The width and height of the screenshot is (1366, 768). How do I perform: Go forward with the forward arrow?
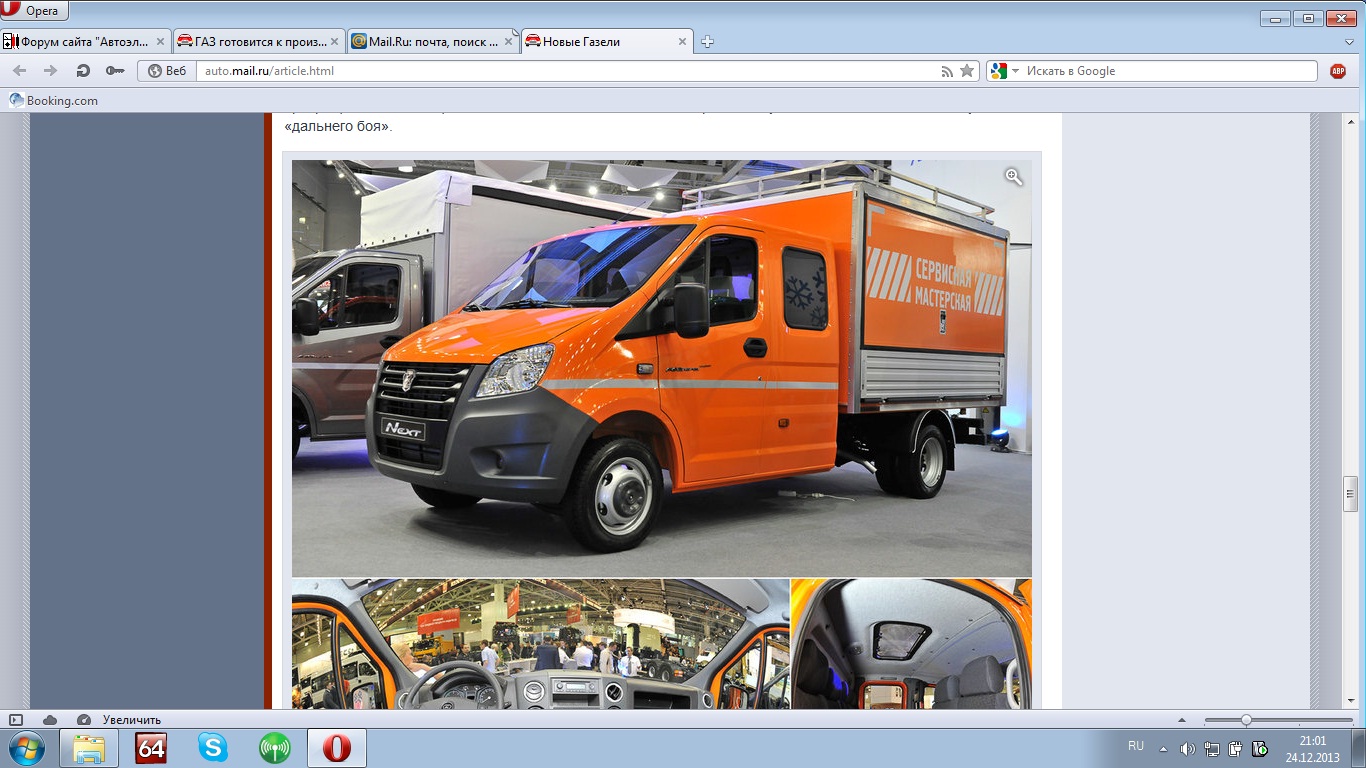[x=50, y=71]
